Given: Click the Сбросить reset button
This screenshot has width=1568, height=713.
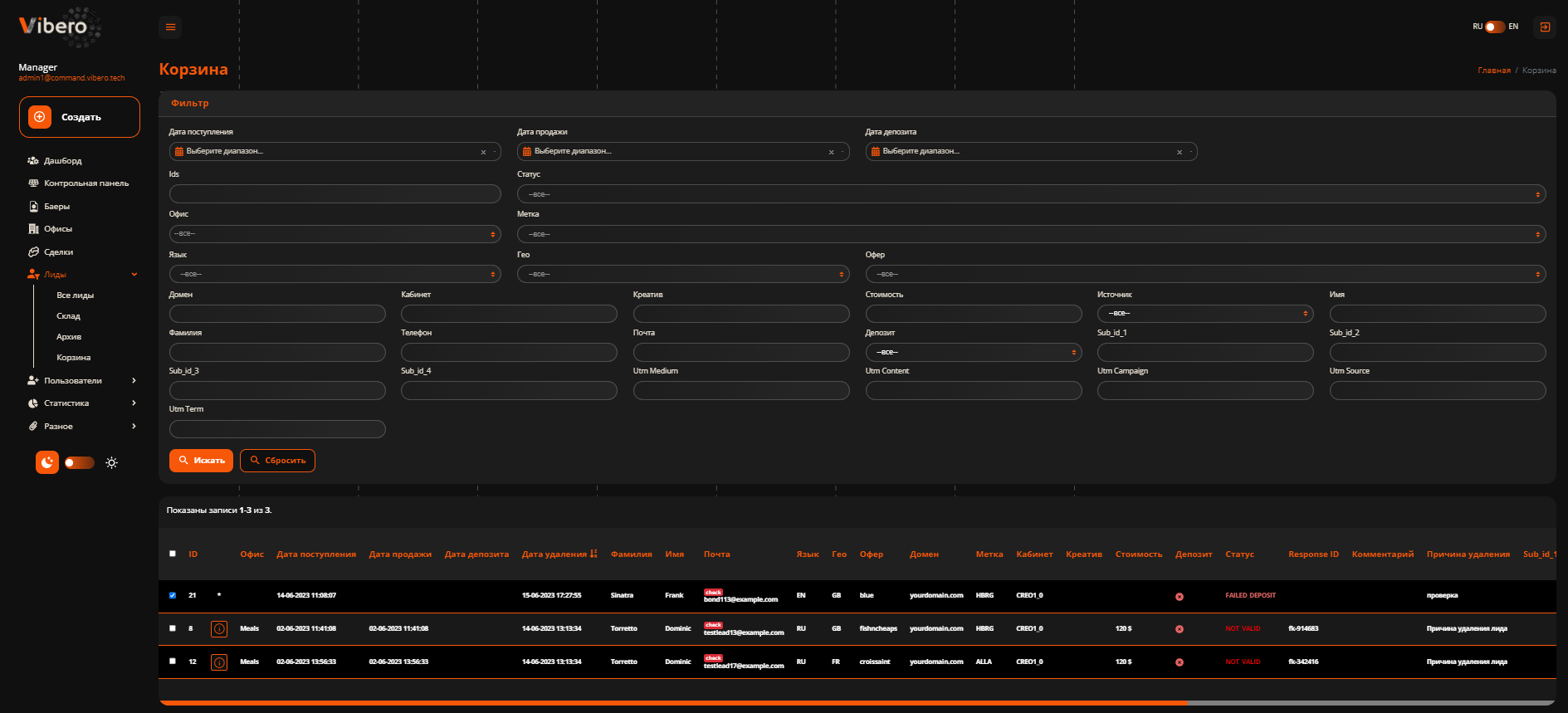Looking at the screenshot, I should point(277,461).
